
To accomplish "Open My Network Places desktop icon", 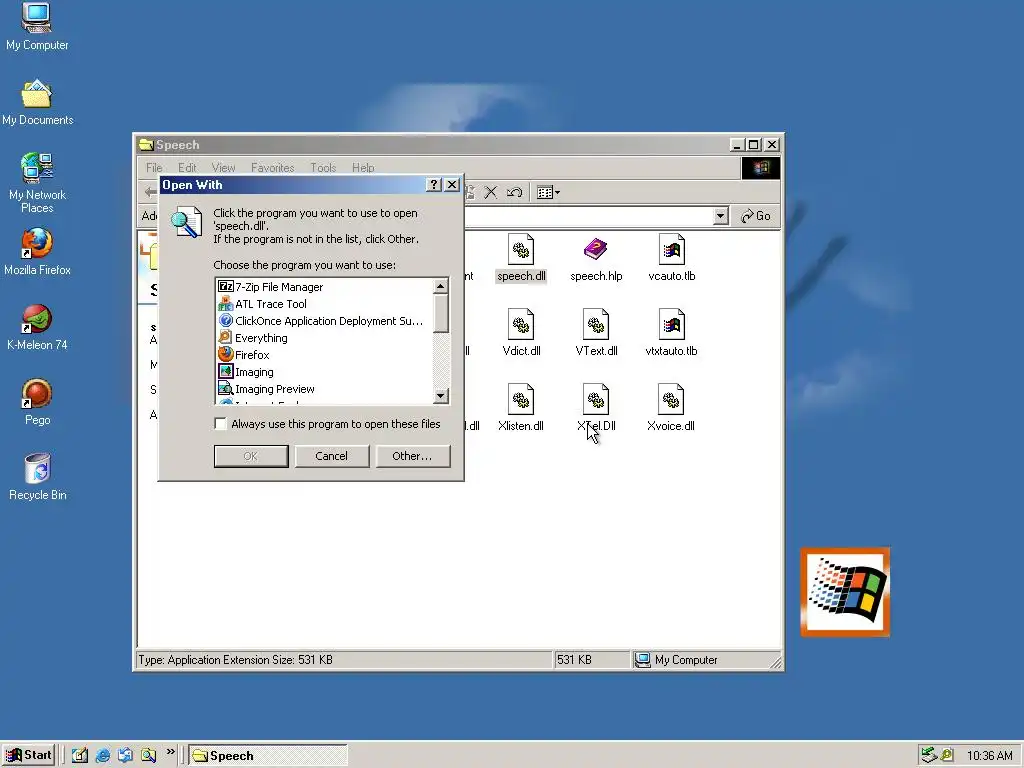I will tap(37, 183).
